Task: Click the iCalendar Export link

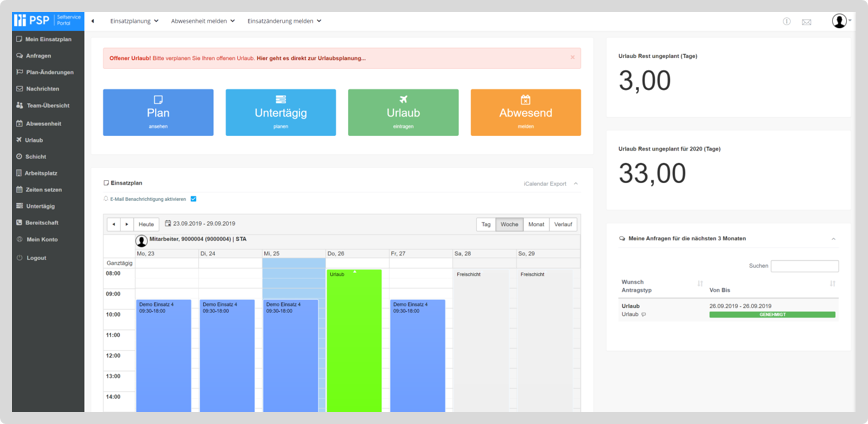Action: coord(545,183)
